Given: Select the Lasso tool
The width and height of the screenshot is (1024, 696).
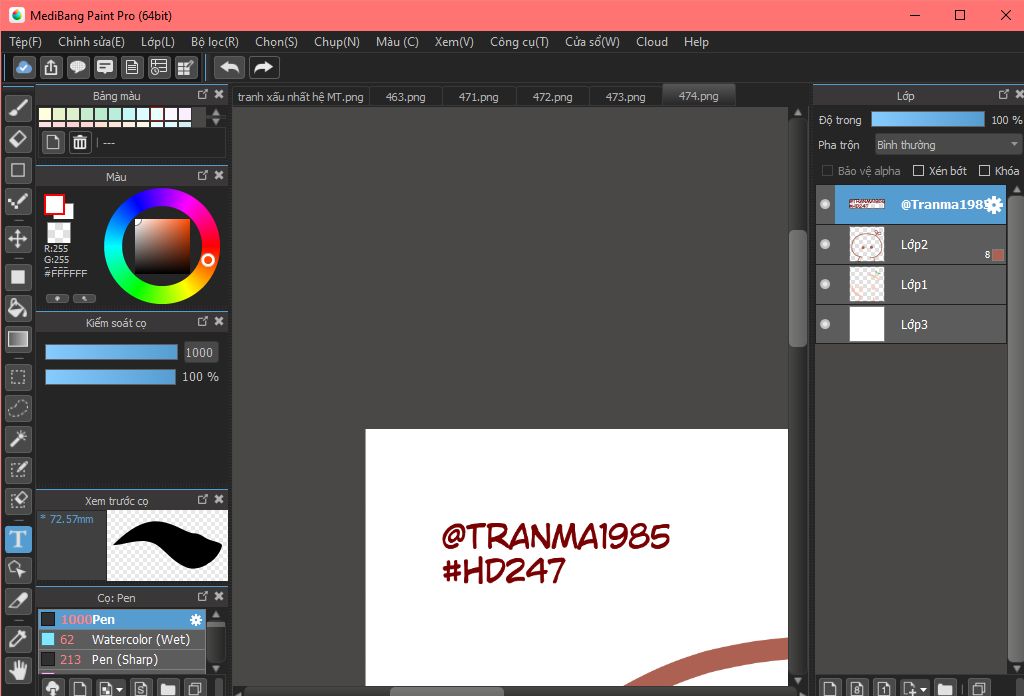Looking at the screenshot, I should (18, 409).
